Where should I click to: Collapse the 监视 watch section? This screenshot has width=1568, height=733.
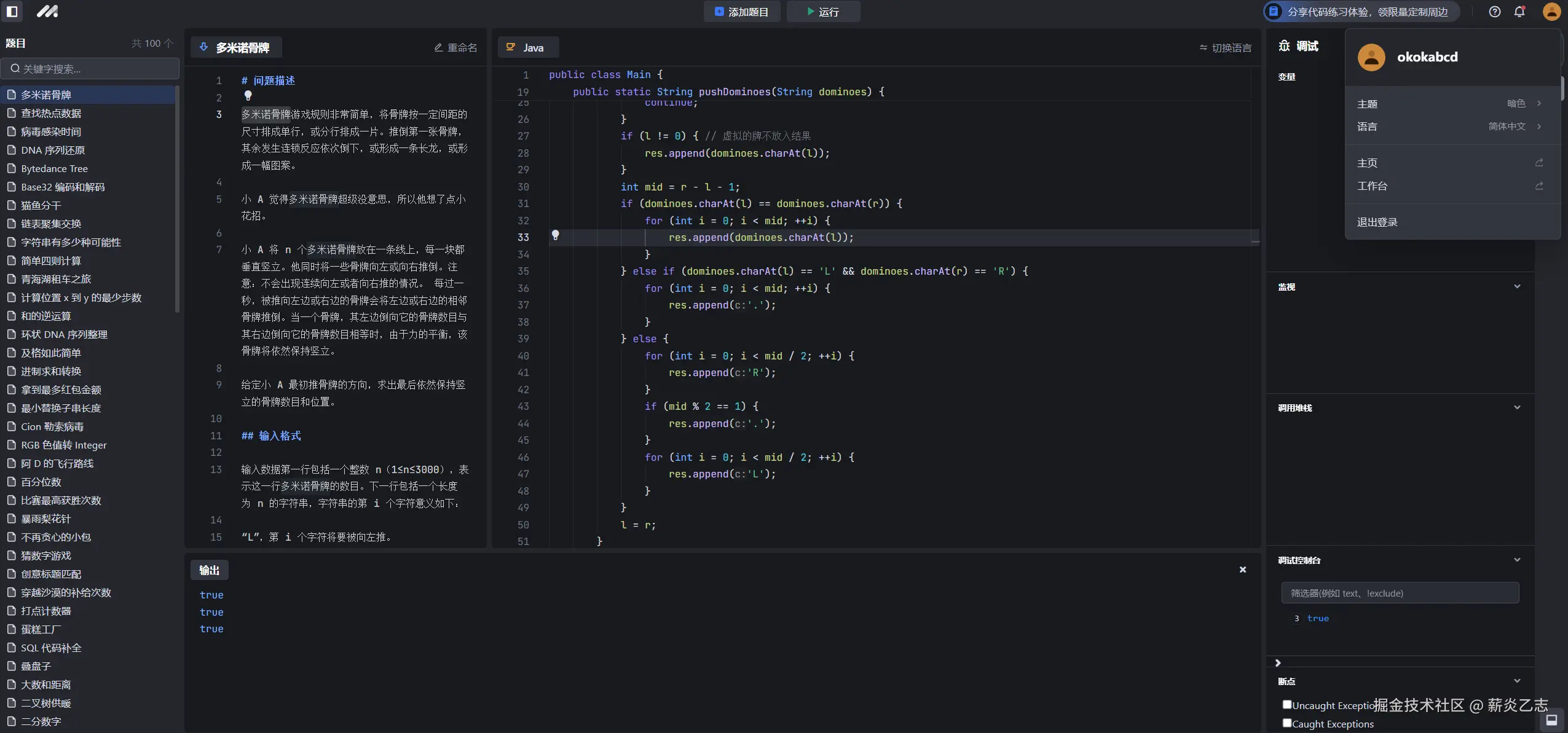(x=1516, y=286)
